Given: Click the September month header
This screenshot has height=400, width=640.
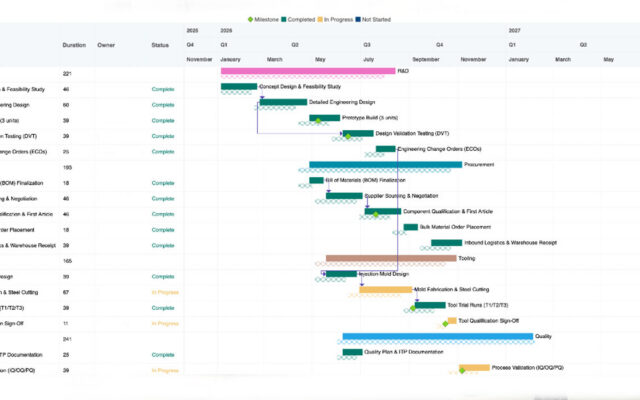Looking at the screenshot, I should (426, 60).
